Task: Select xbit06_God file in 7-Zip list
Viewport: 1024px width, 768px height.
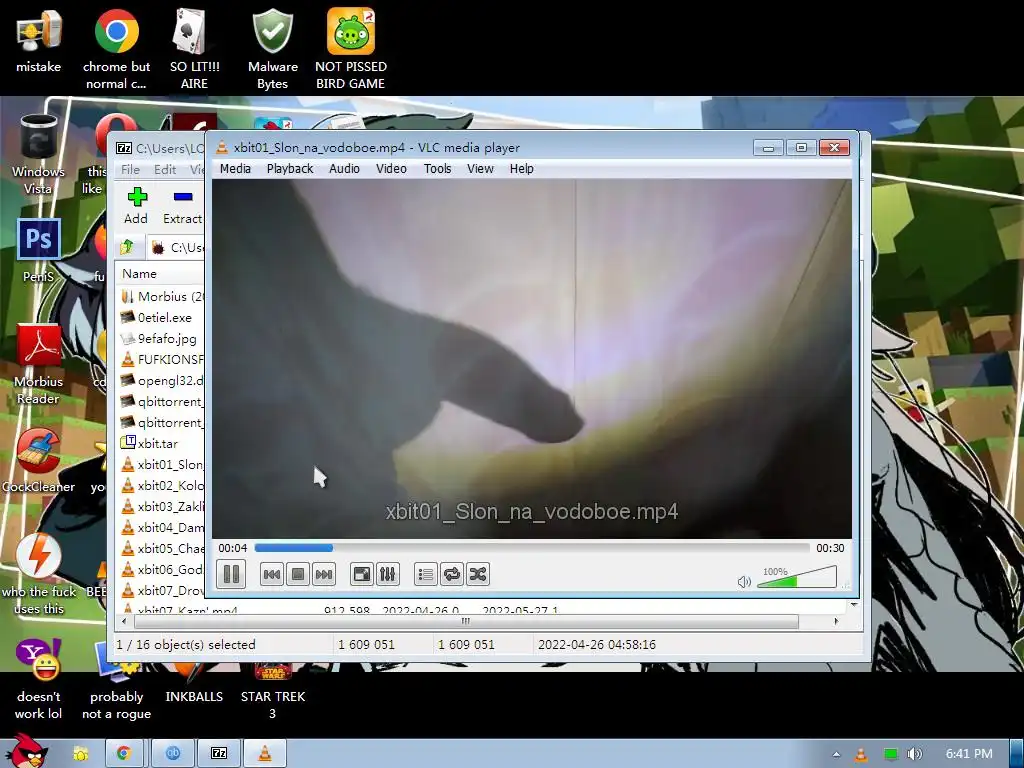Action: tap(162, 569)
